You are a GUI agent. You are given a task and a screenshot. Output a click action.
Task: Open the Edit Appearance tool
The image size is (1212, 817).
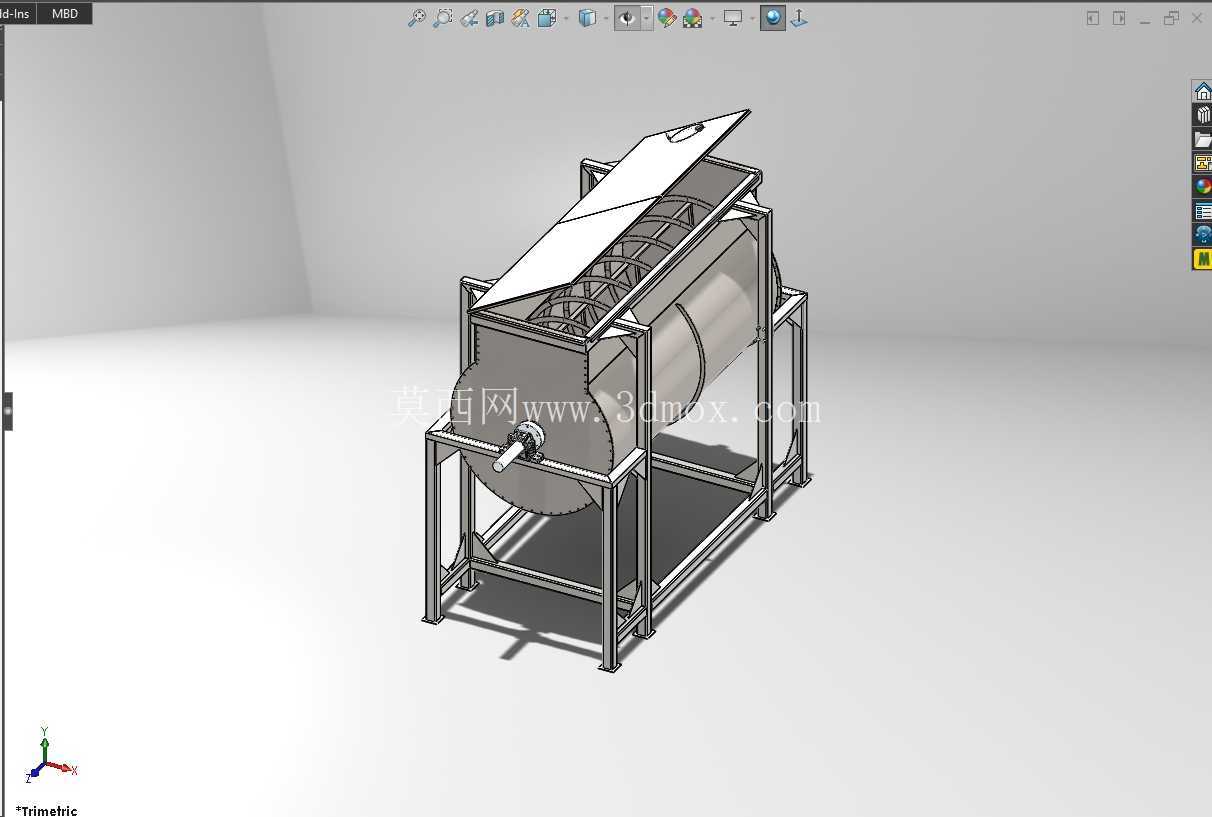(667, 18)
